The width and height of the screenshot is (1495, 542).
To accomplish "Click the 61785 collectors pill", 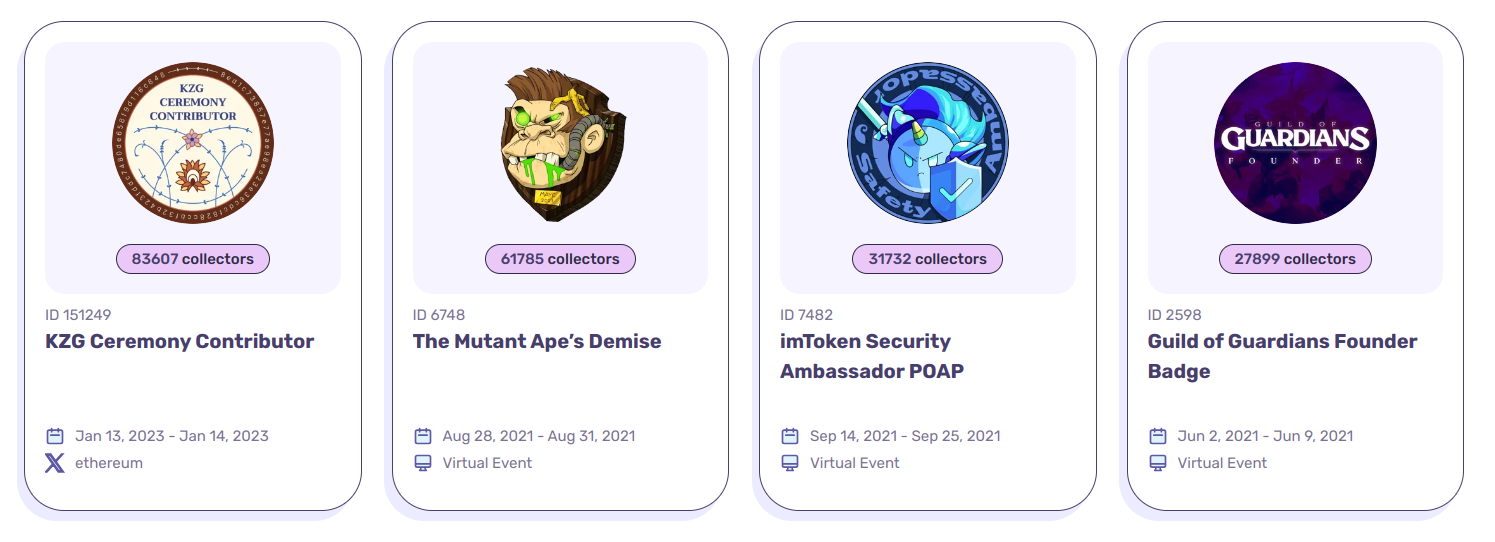I will (560, 259).
